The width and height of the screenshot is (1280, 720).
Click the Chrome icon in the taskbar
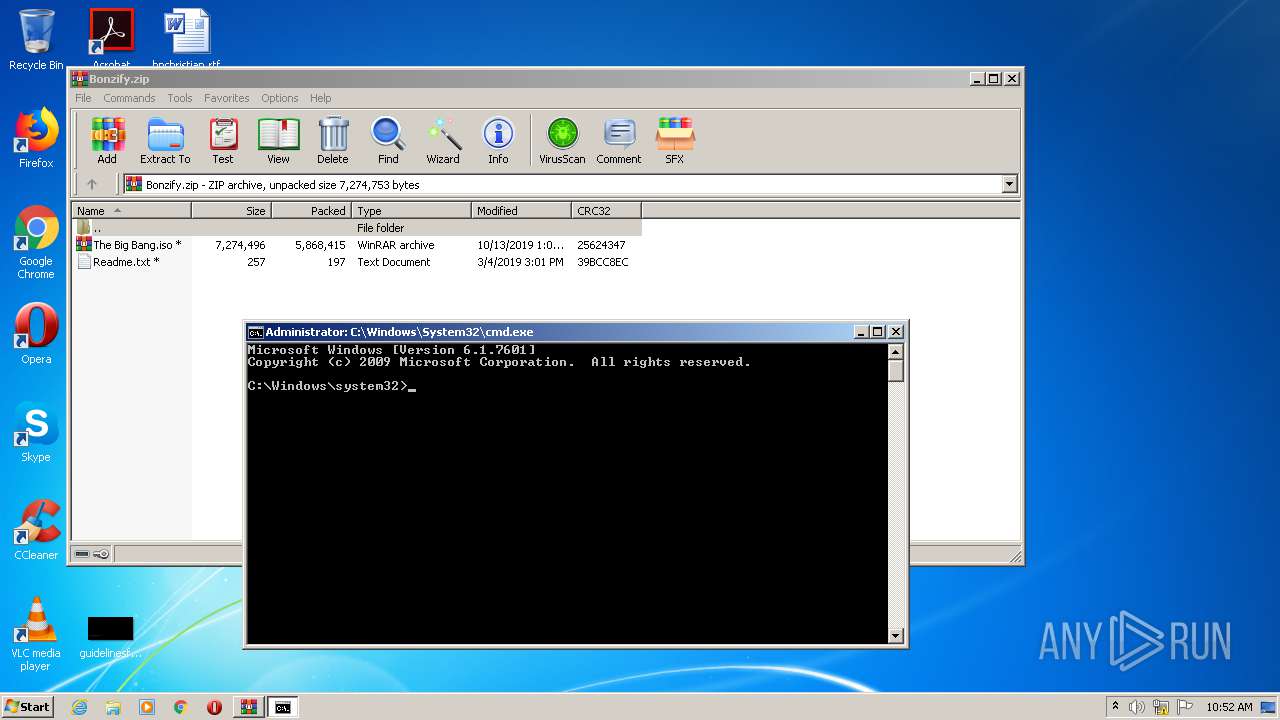pyautogui.click(x=180, y=707)
